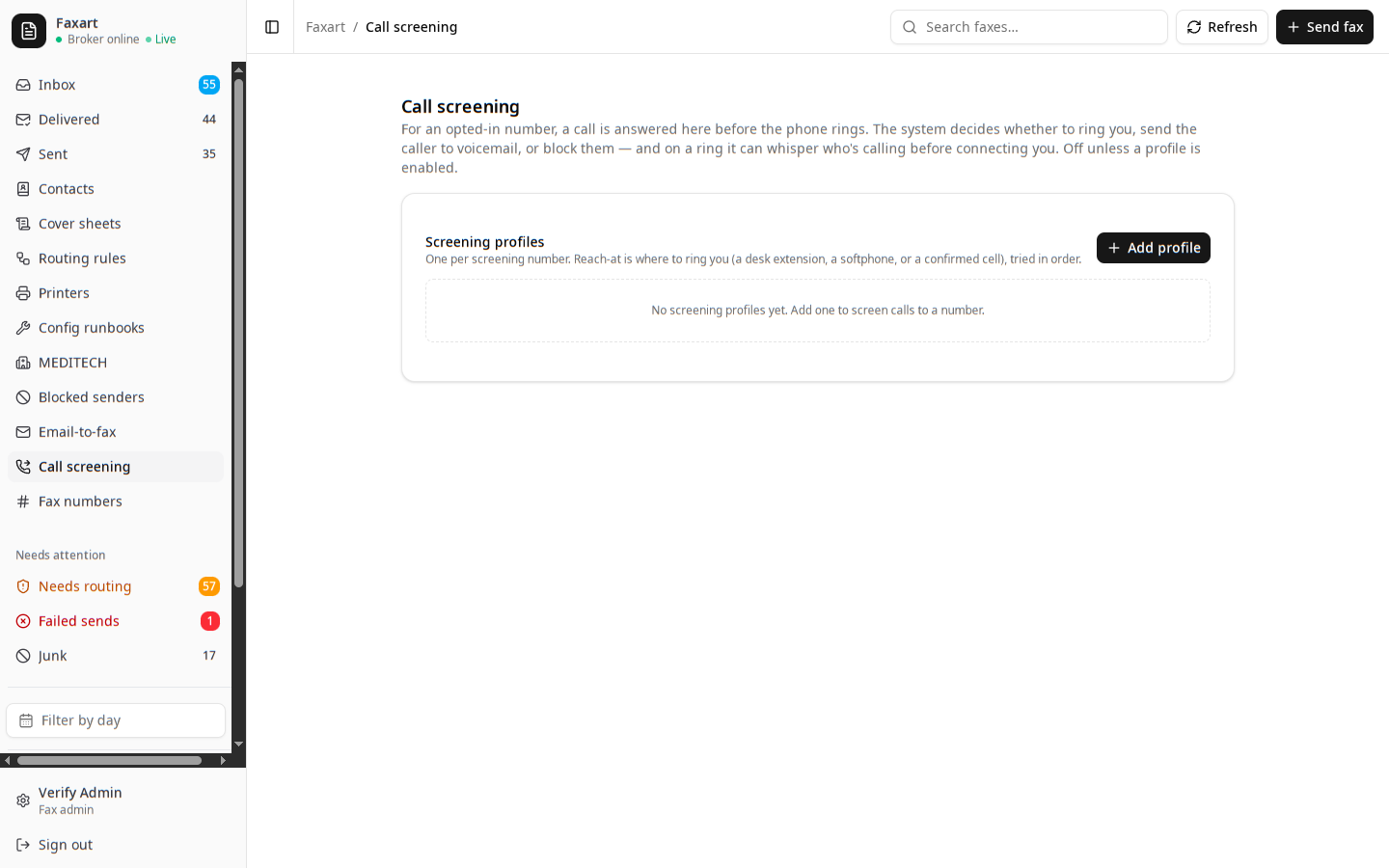1389x868 pixels.
Task: Click the Routing rules icon
Action: click(23, 258)
